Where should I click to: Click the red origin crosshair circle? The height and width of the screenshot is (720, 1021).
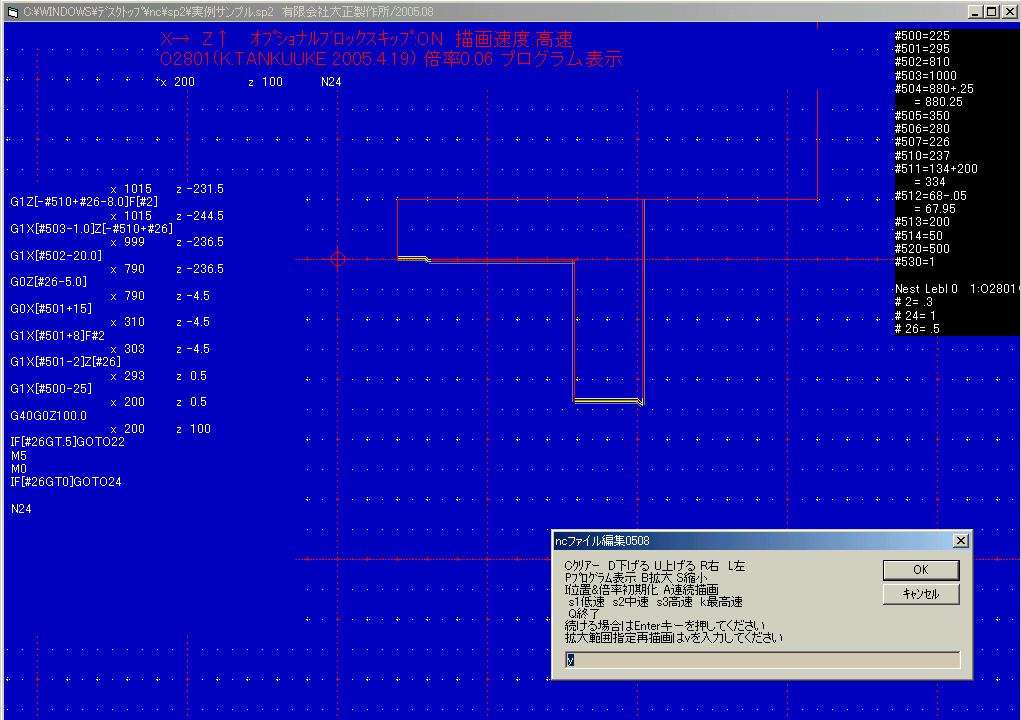(x=338, y=260)
